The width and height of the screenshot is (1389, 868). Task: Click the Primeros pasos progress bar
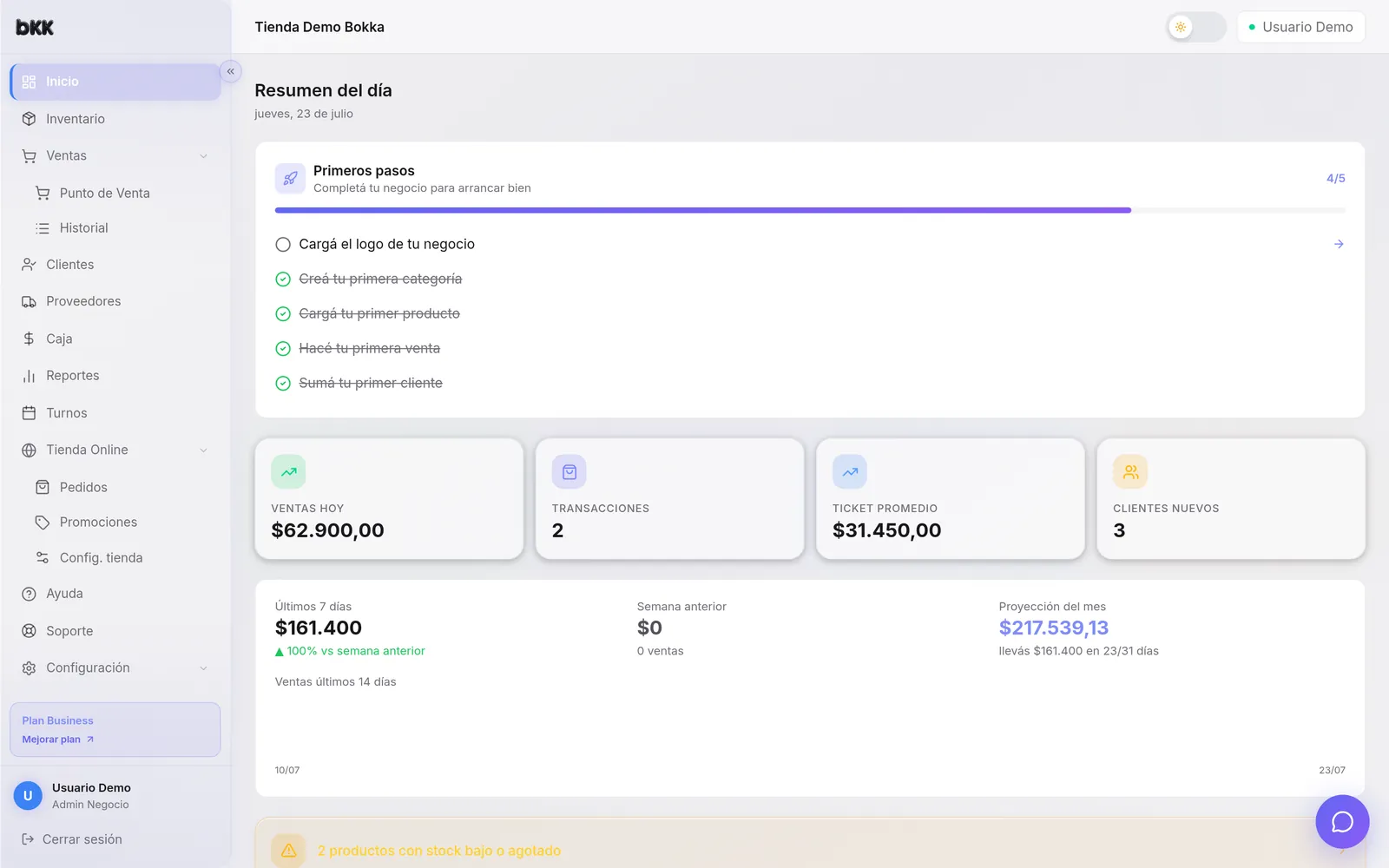[x=810, y=210]
